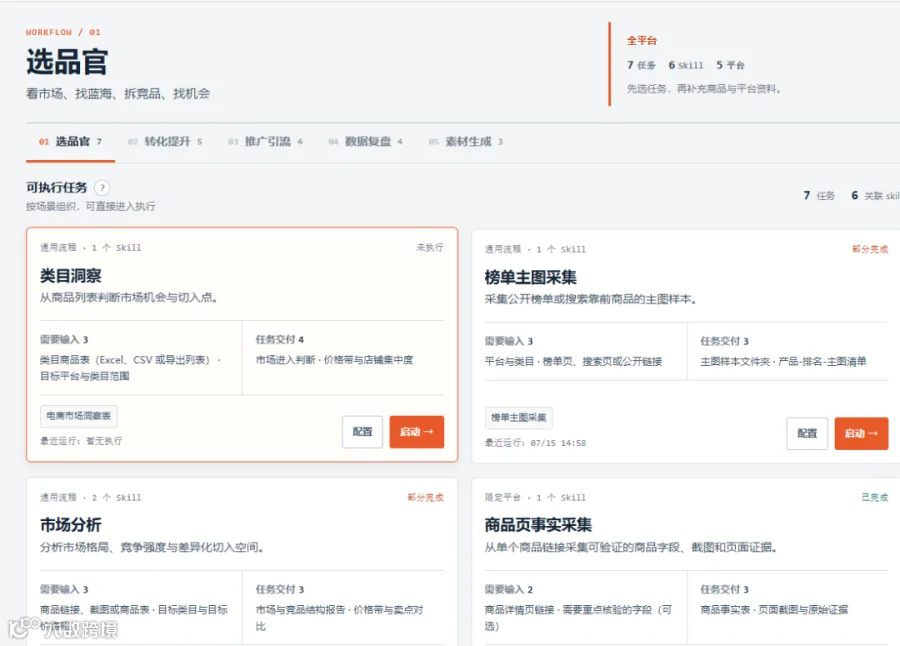The width and height of the screenshot is (900, 646).
Task: Click the 选品官 page heading
Action: click(x=67, y=62)
